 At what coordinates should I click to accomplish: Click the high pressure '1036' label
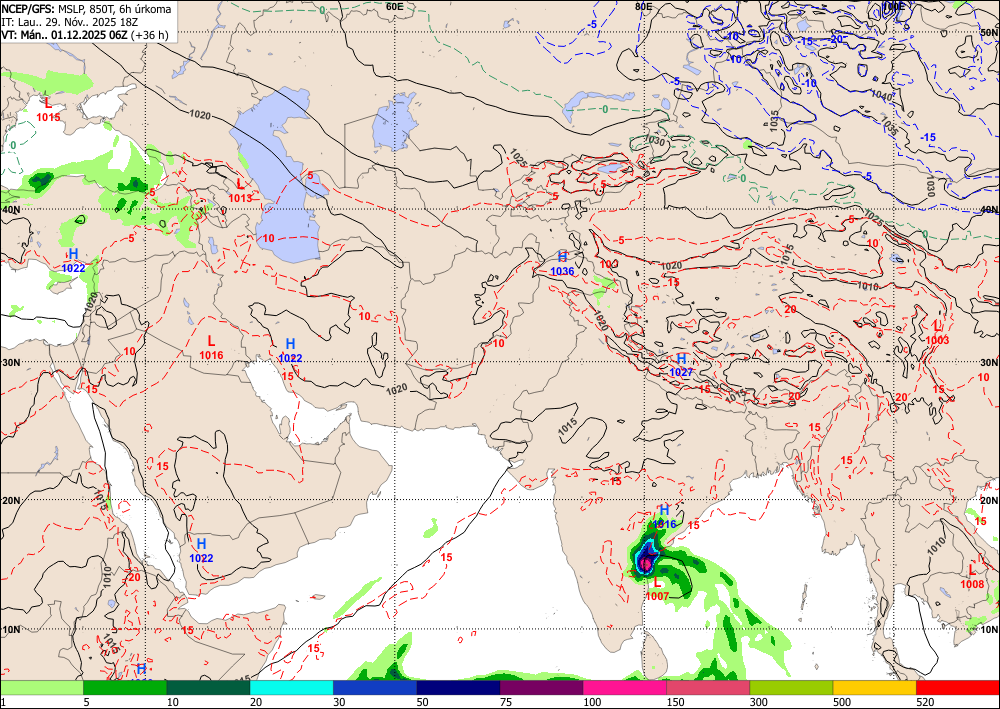tap(562, 271)
